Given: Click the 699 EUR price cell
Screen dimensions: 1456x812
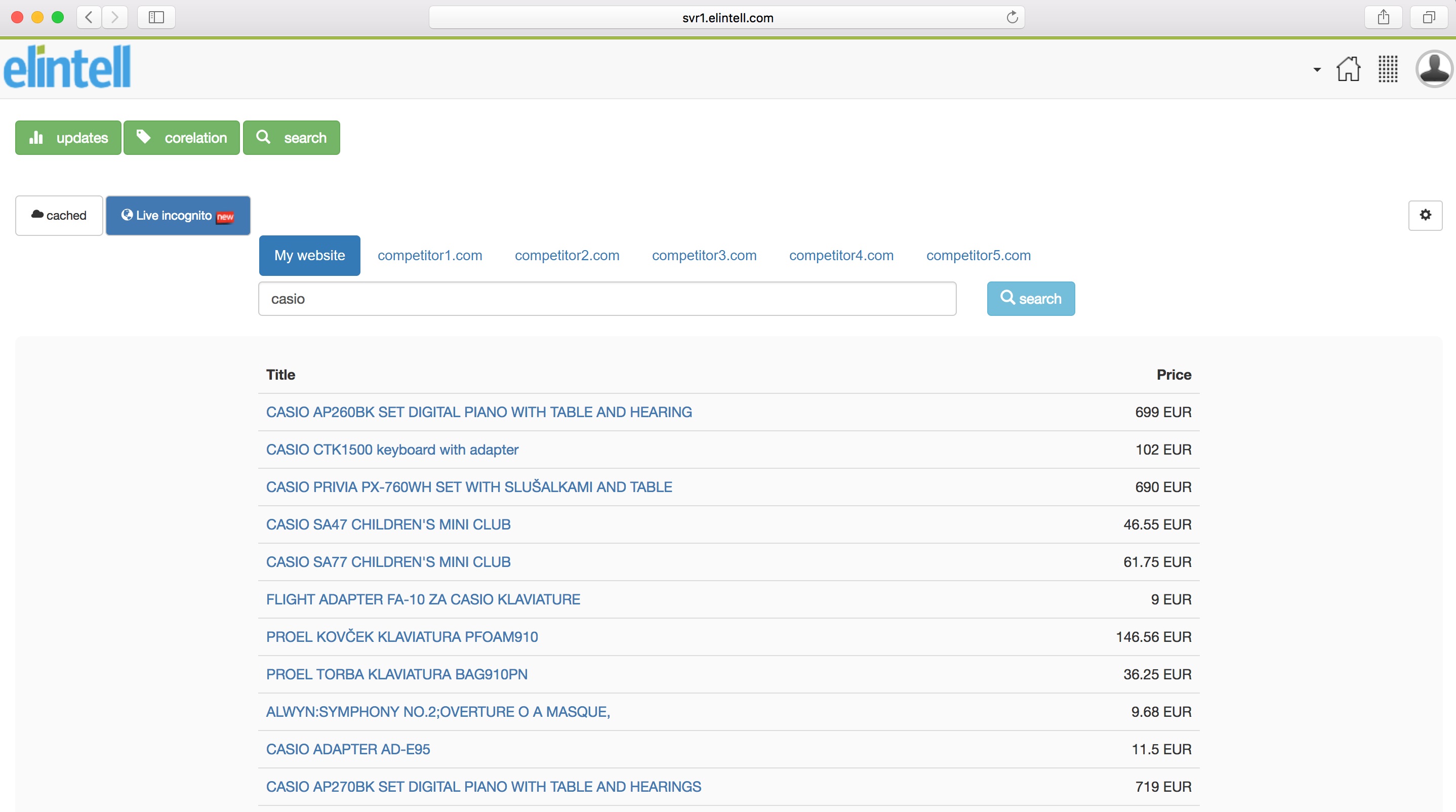Looking at the screenshot, I should pos(1163,412).
